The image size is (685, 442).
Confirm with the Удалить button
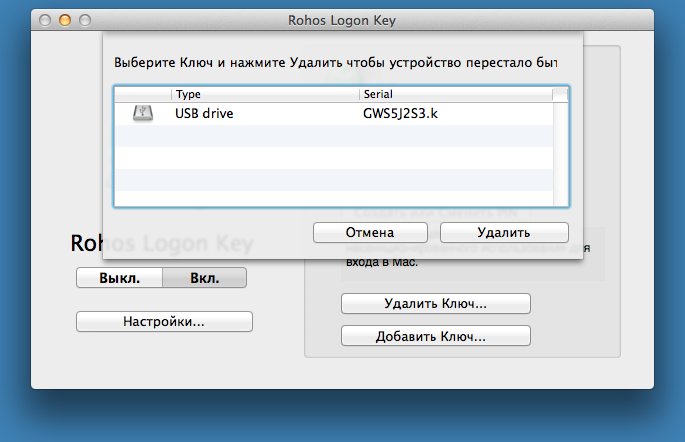[504, 232]
